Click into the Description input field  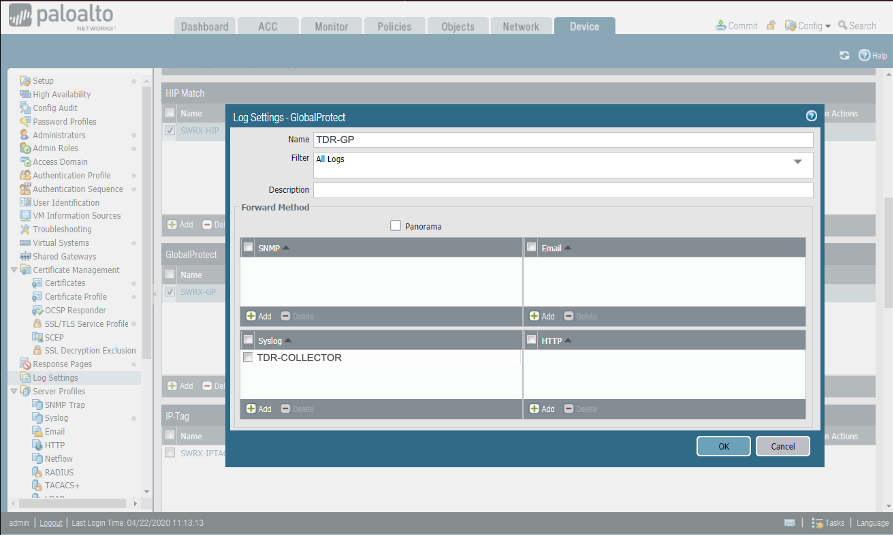[x=563, y=190]
